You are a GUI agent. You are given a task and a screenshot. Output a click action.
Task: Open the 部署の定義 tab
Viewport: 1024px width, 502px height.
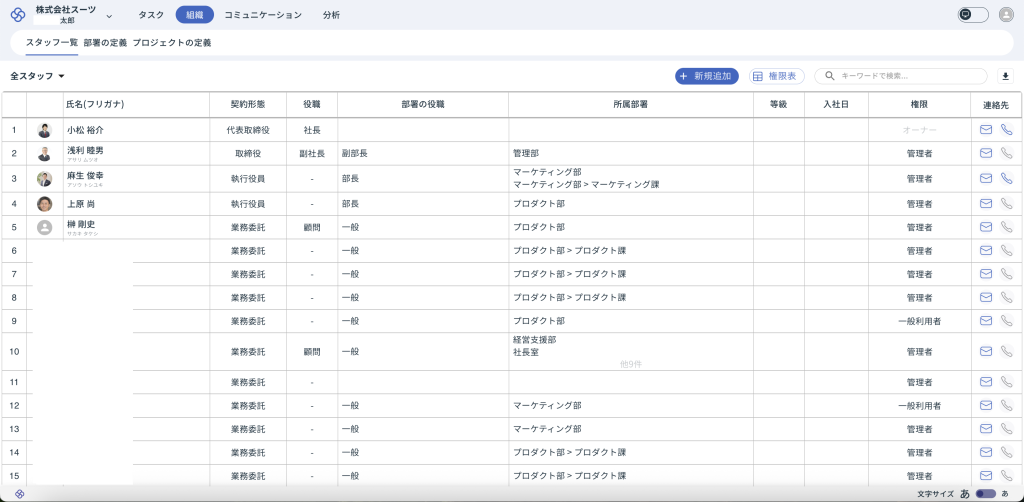coord(105,43)
